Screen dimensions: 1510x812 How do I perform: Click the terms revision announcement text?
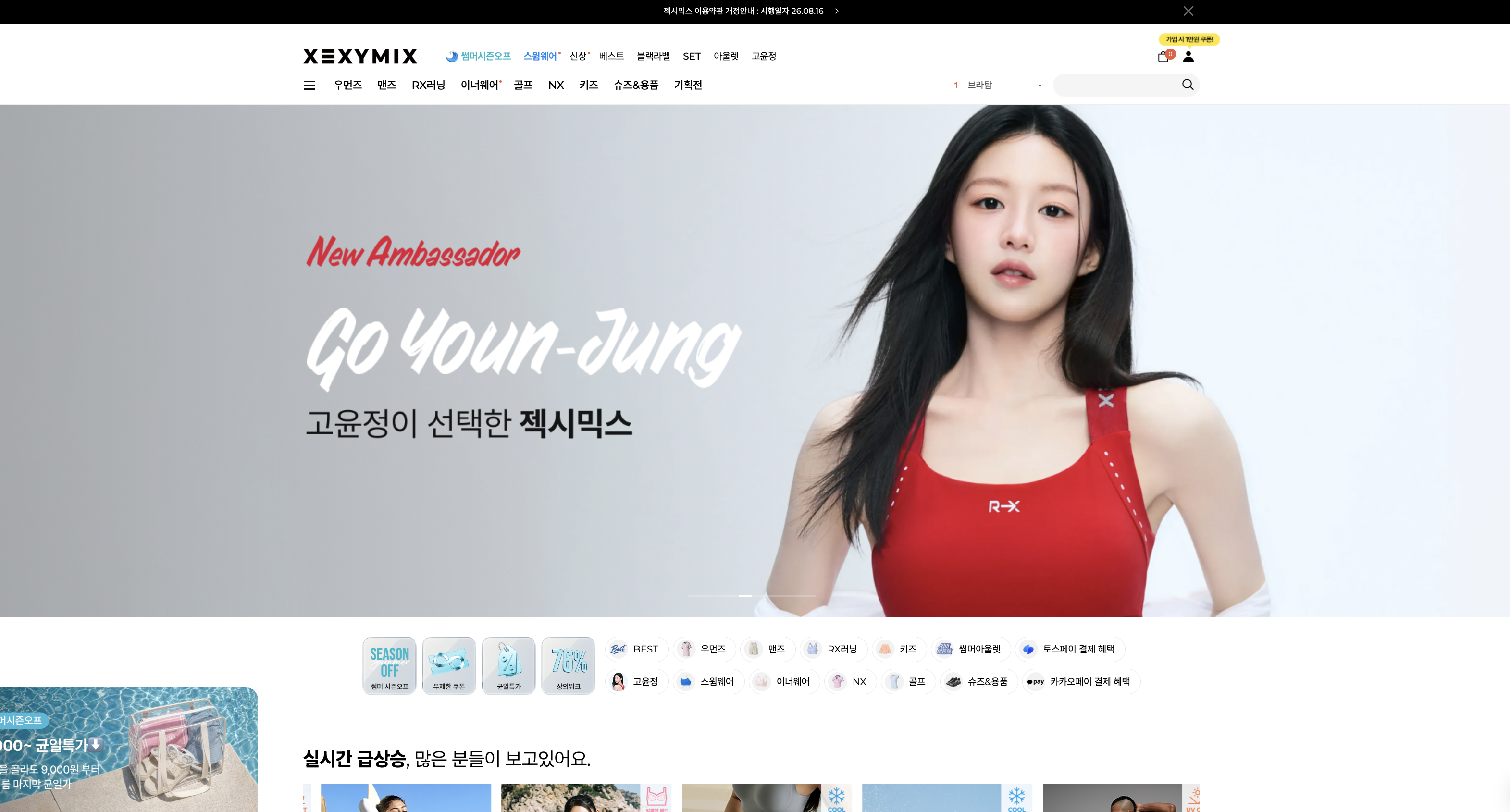[x=743, y=11]
